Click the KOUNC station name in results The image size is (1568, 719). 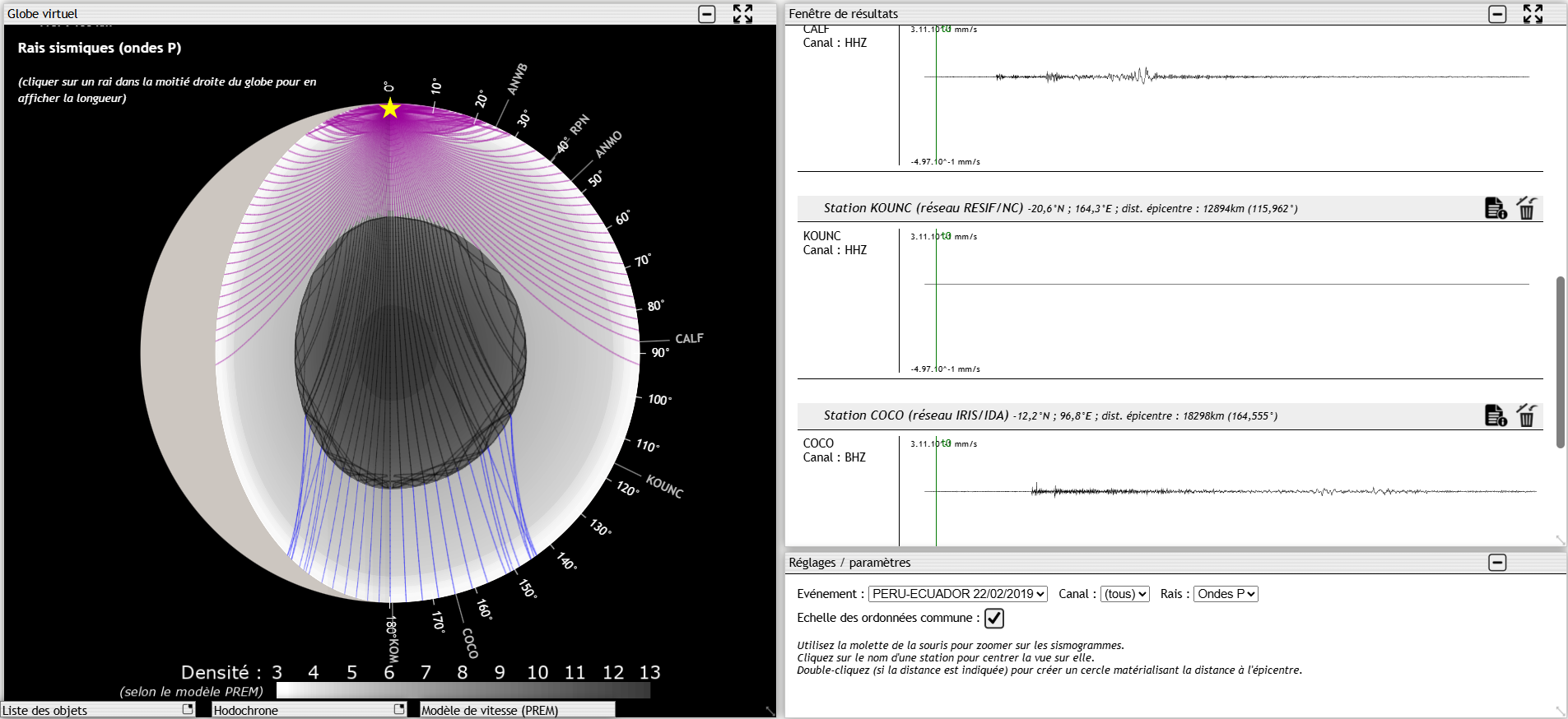[x=821, y=236]
